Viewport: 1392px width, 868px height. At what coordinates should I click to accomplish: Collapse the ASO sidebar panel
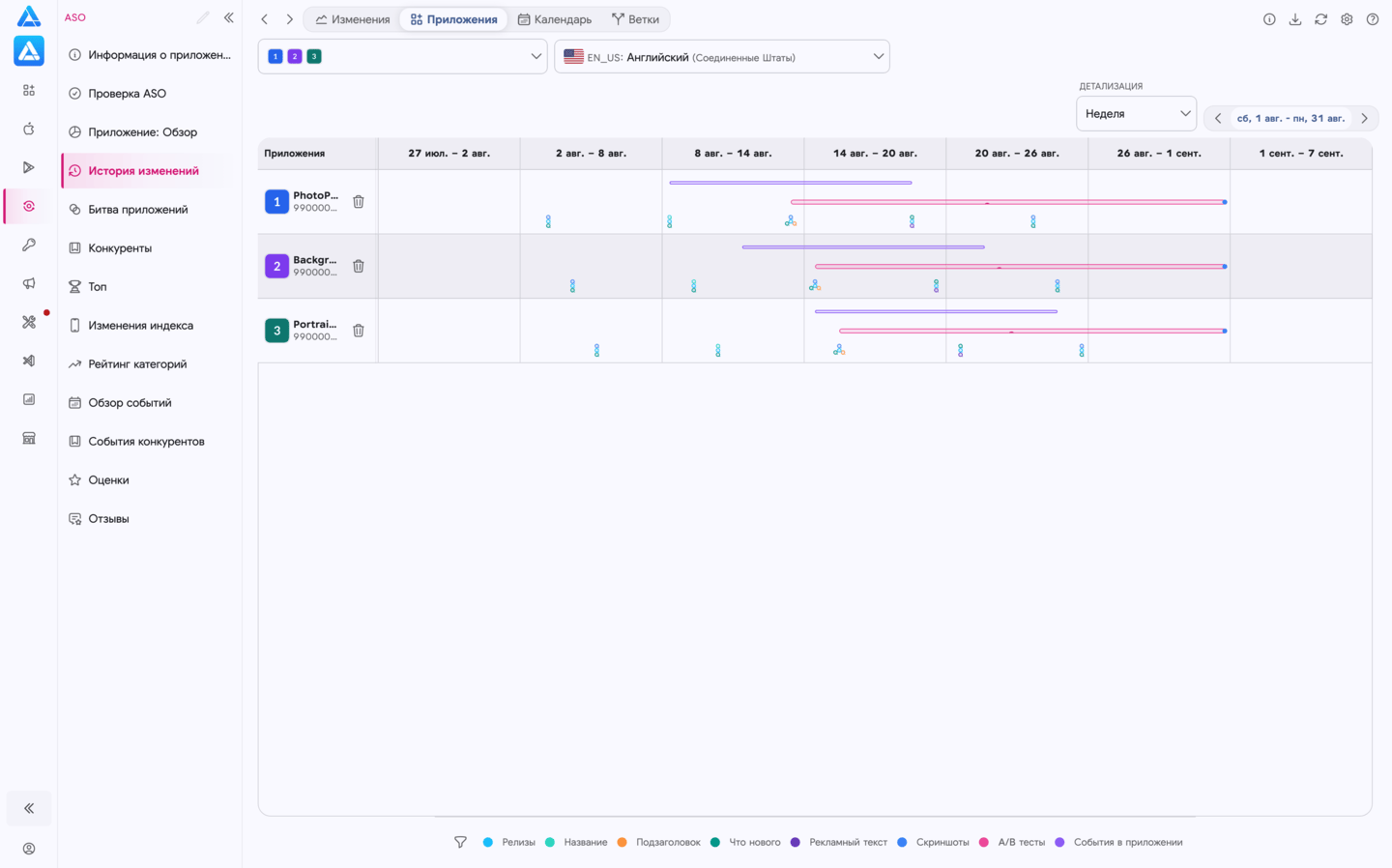point(229,17)
